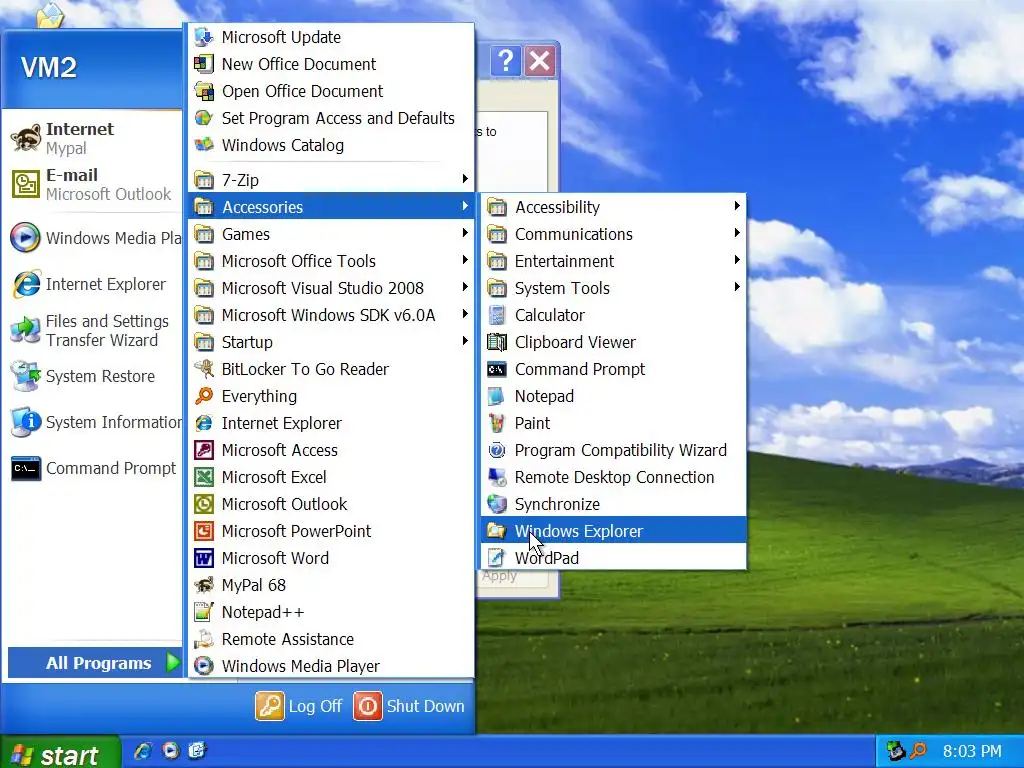Screen dimensions: 1024x768
Task: Click Windows Media Player icon in All Programs list
Action: pyautogui.click(x=204, y=666)
